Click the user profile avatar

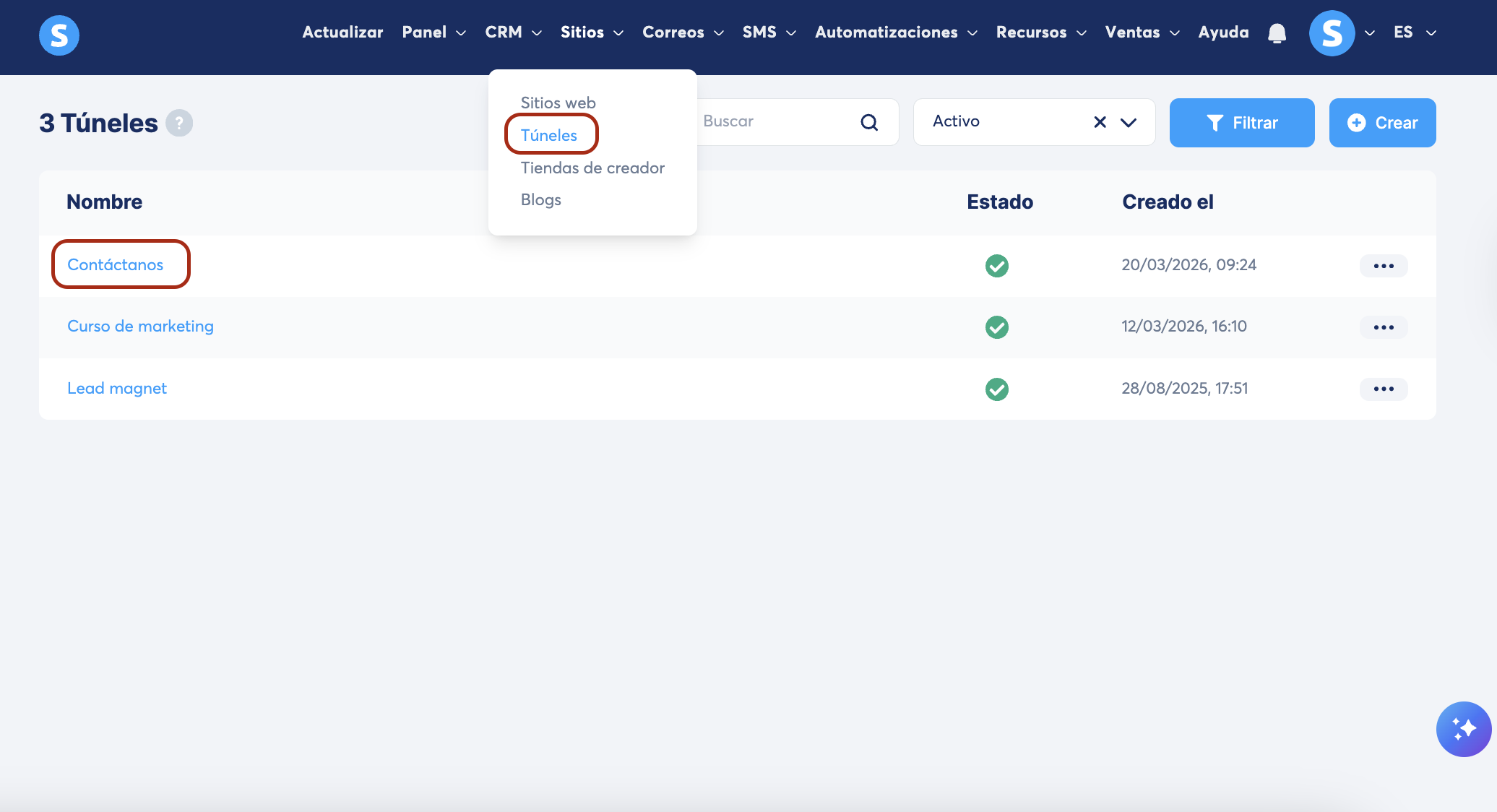coord(1332,33)
